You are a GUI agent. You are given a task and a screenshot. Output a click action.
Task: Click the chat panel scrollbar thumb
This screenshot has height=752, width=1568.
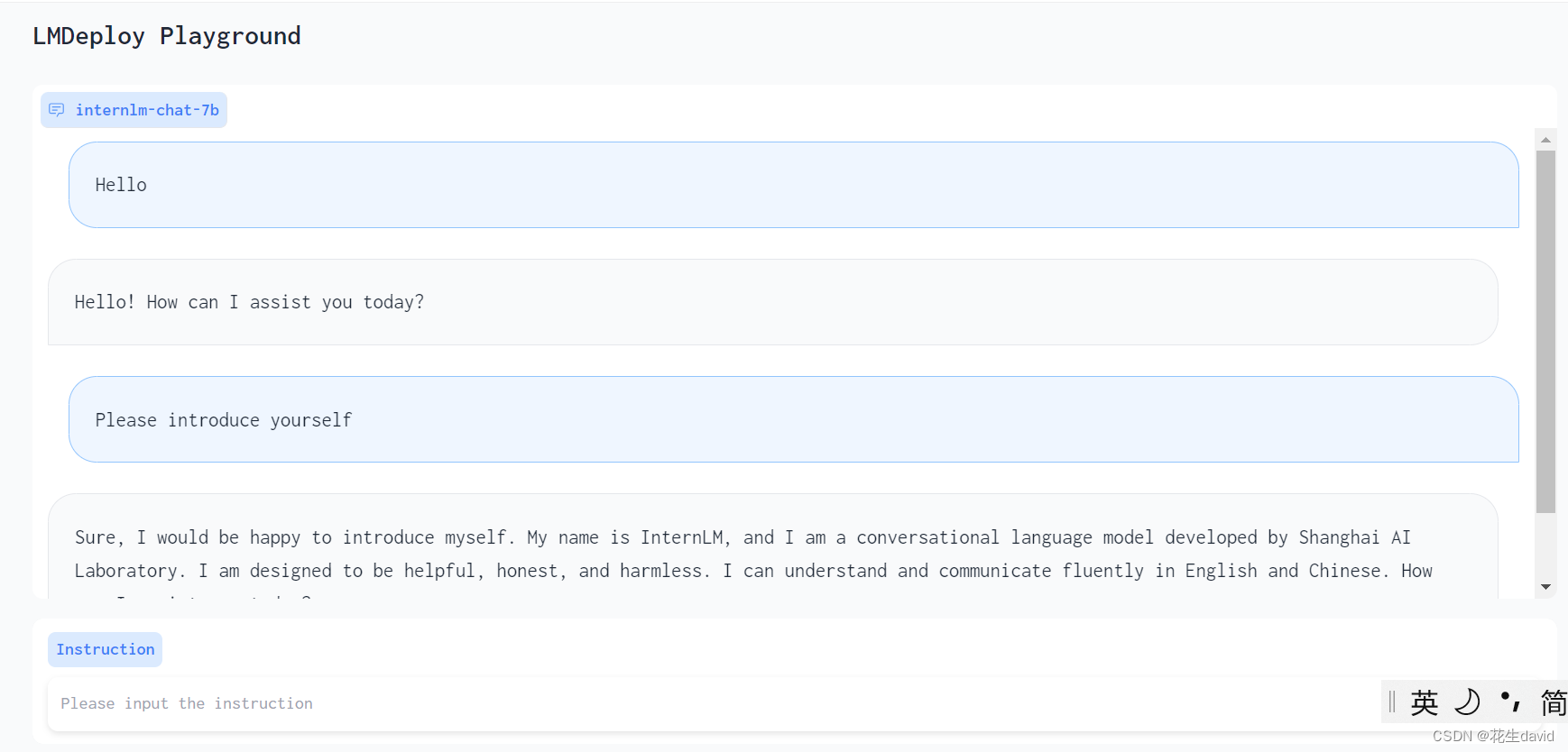pyautogui.click(x=1545, y=332)
